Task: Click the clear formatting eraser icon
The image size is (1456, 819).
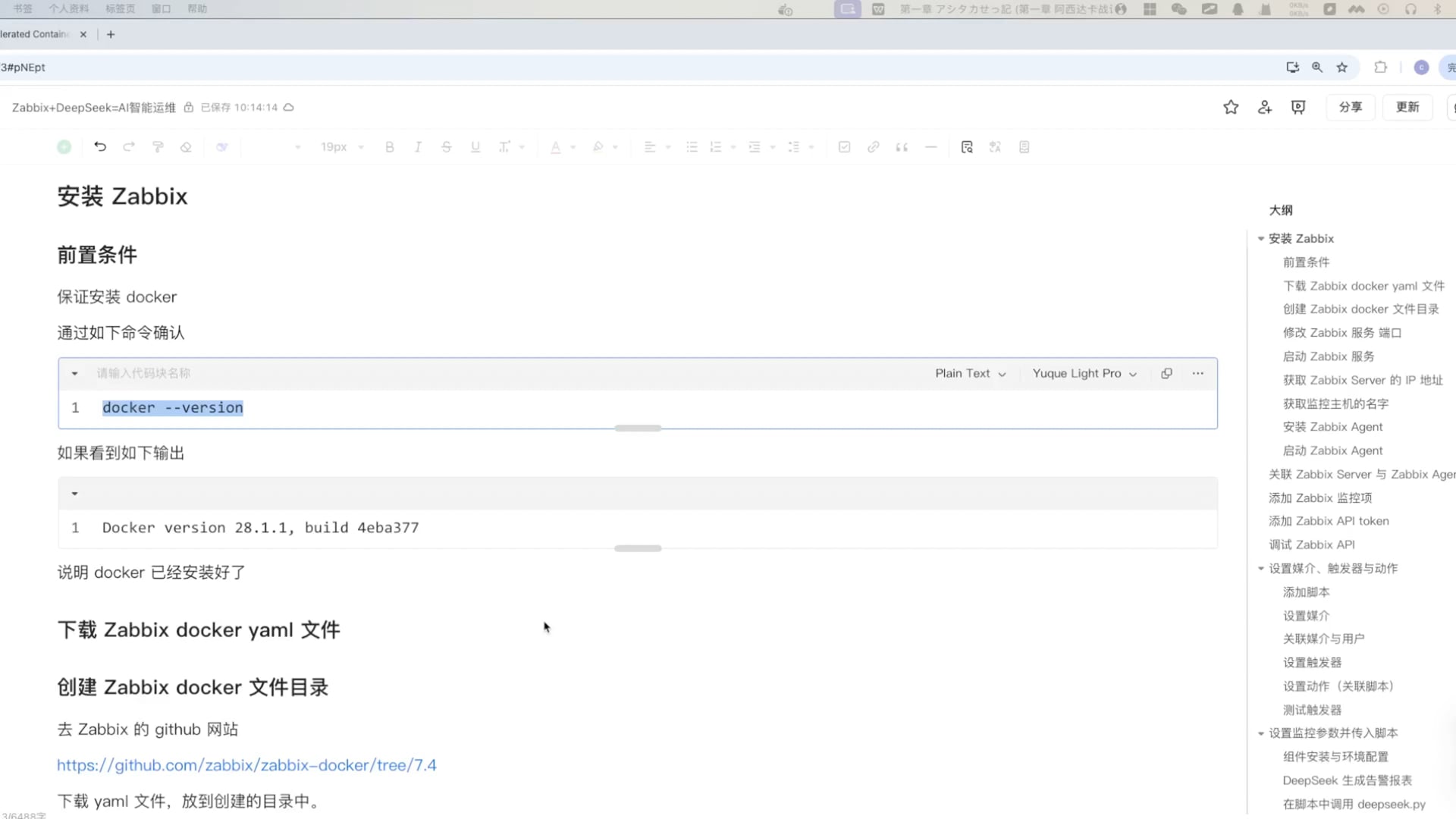Action: (186, 147)
